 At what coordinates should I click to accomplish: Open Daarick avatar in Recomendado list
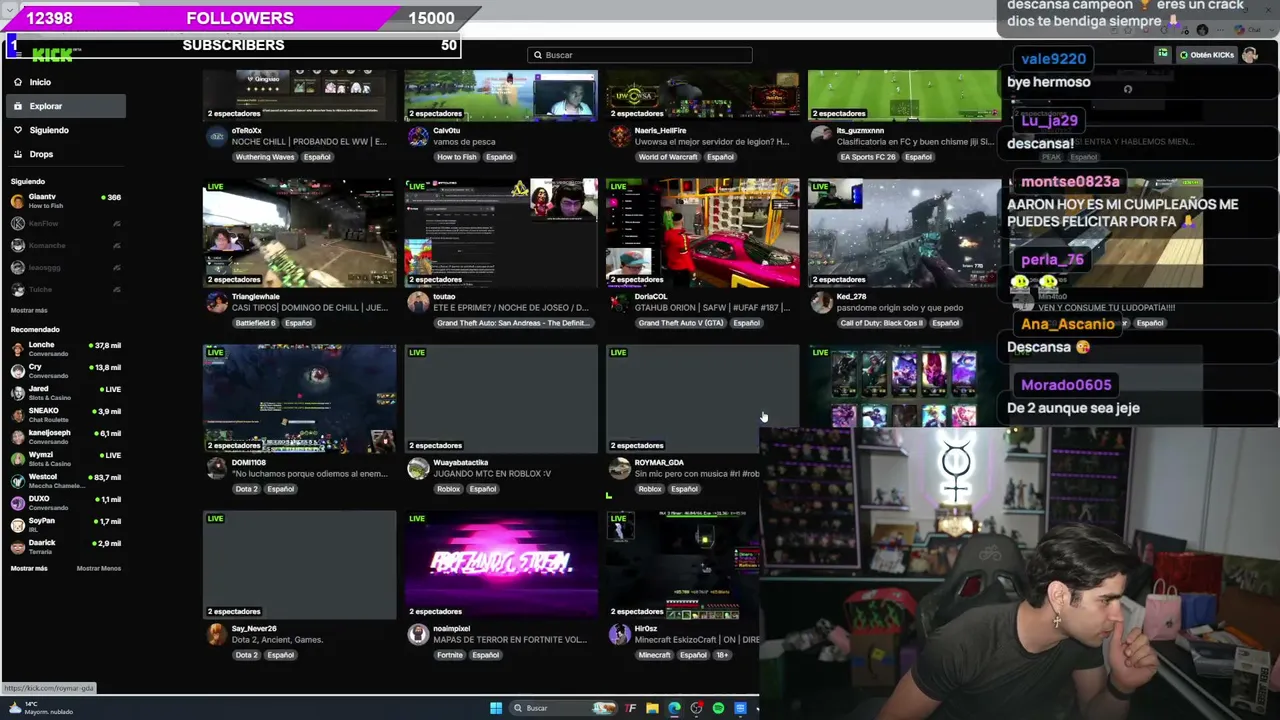17,547
